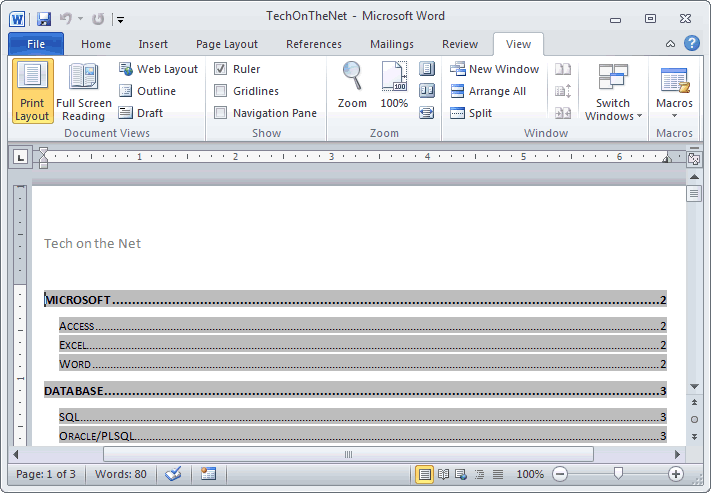Click Arrange All windows

tap(488, 91)
